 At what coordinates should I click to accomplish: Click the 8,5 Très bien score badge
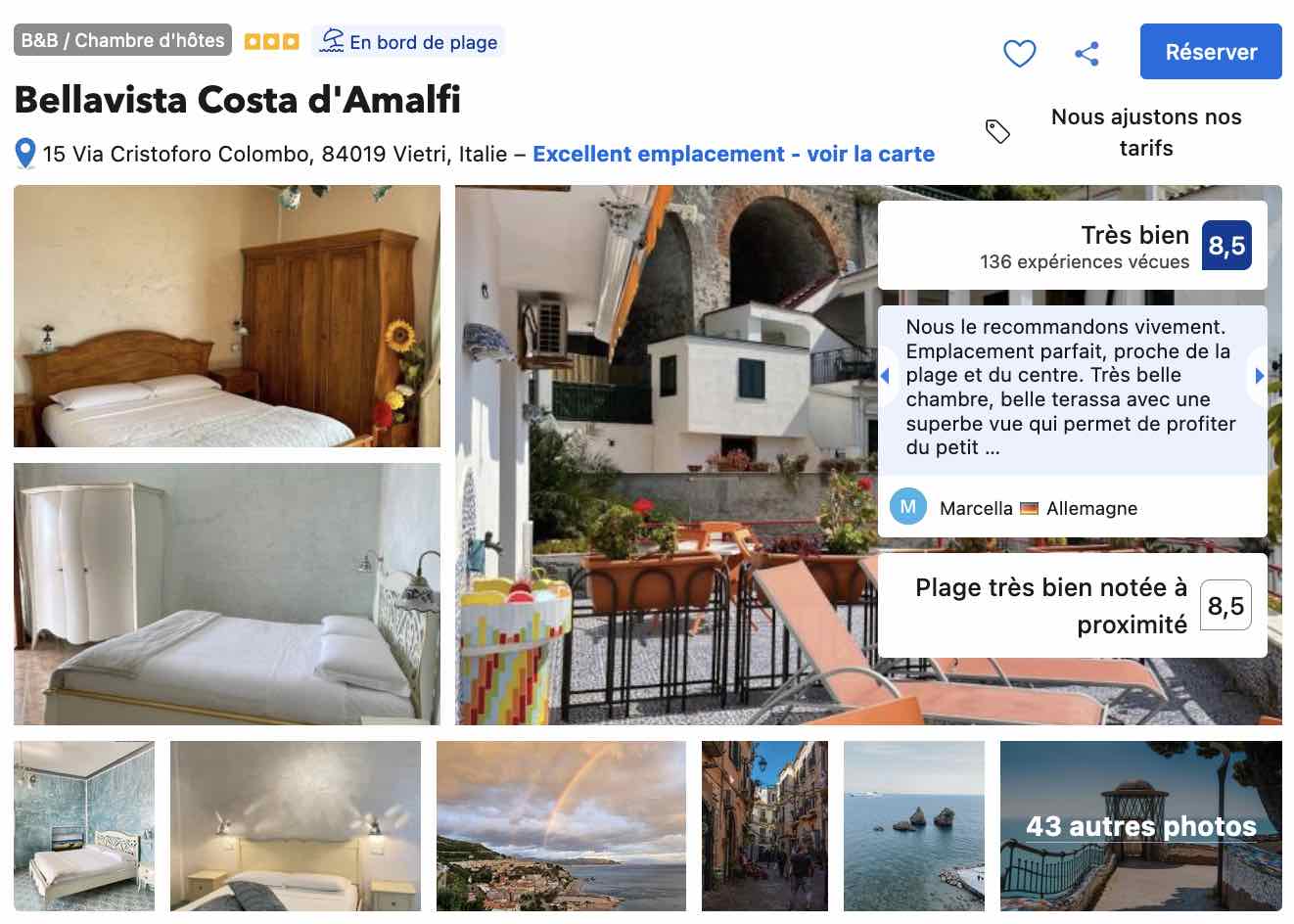coord(1225,245)
